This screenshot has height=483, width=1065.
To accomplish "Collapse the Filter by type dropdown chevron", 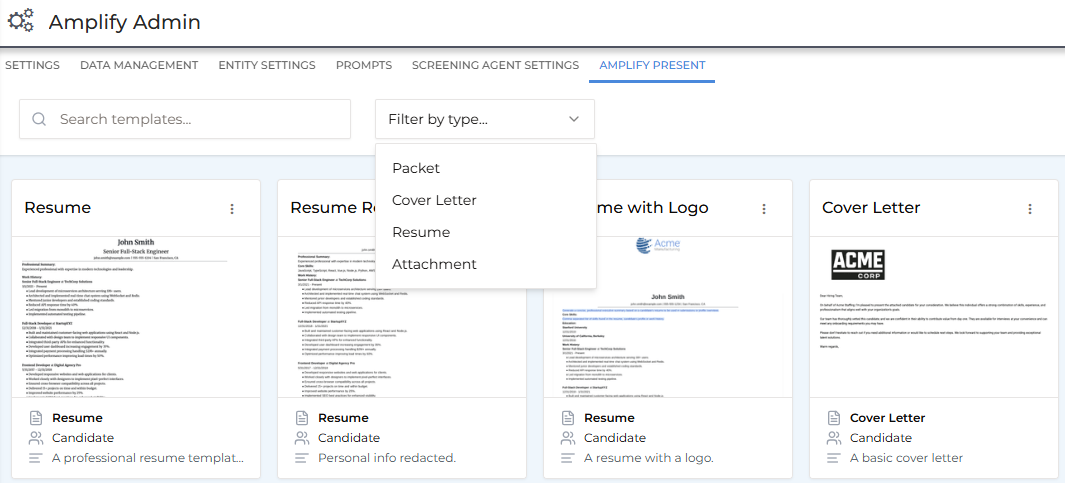I will pyautogui.click(x=574, y=119).
